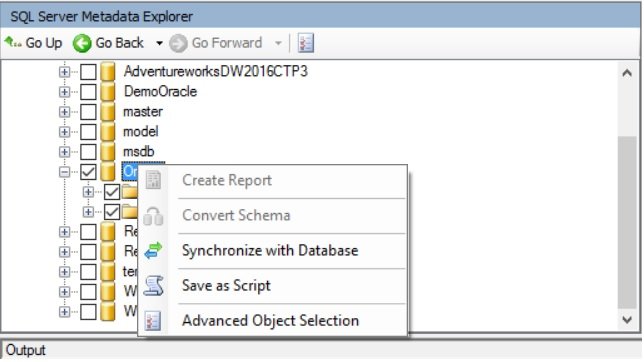Viewport: 644px width, 362px height.
Task: Click the Advanced Object Selection menu icon
Action: [x=153, y=321]
